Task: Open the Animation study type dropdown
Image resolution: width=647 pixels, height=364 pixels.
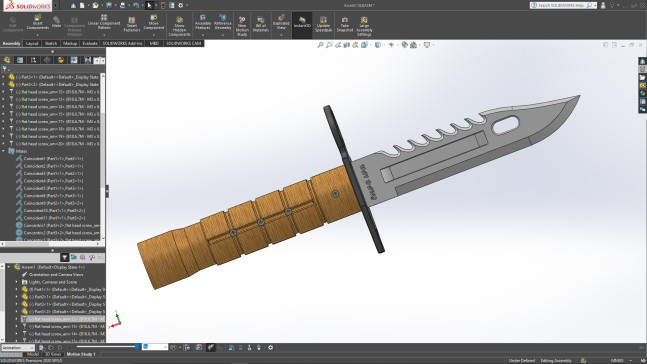Action: click(18, 347)
